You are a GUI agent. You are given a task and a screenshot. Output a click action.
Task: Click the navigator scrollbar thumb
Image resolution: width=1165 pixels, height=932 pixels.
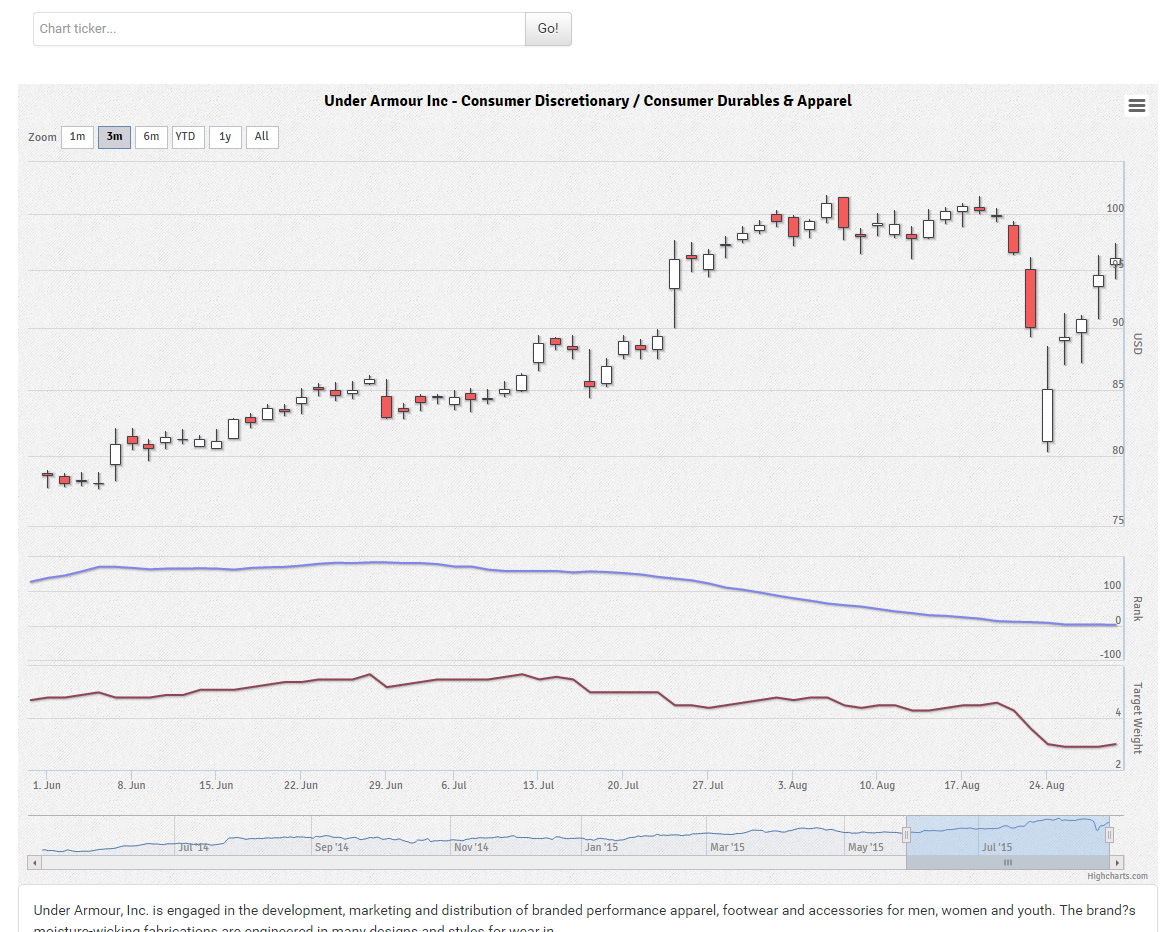click(1008, 863)
